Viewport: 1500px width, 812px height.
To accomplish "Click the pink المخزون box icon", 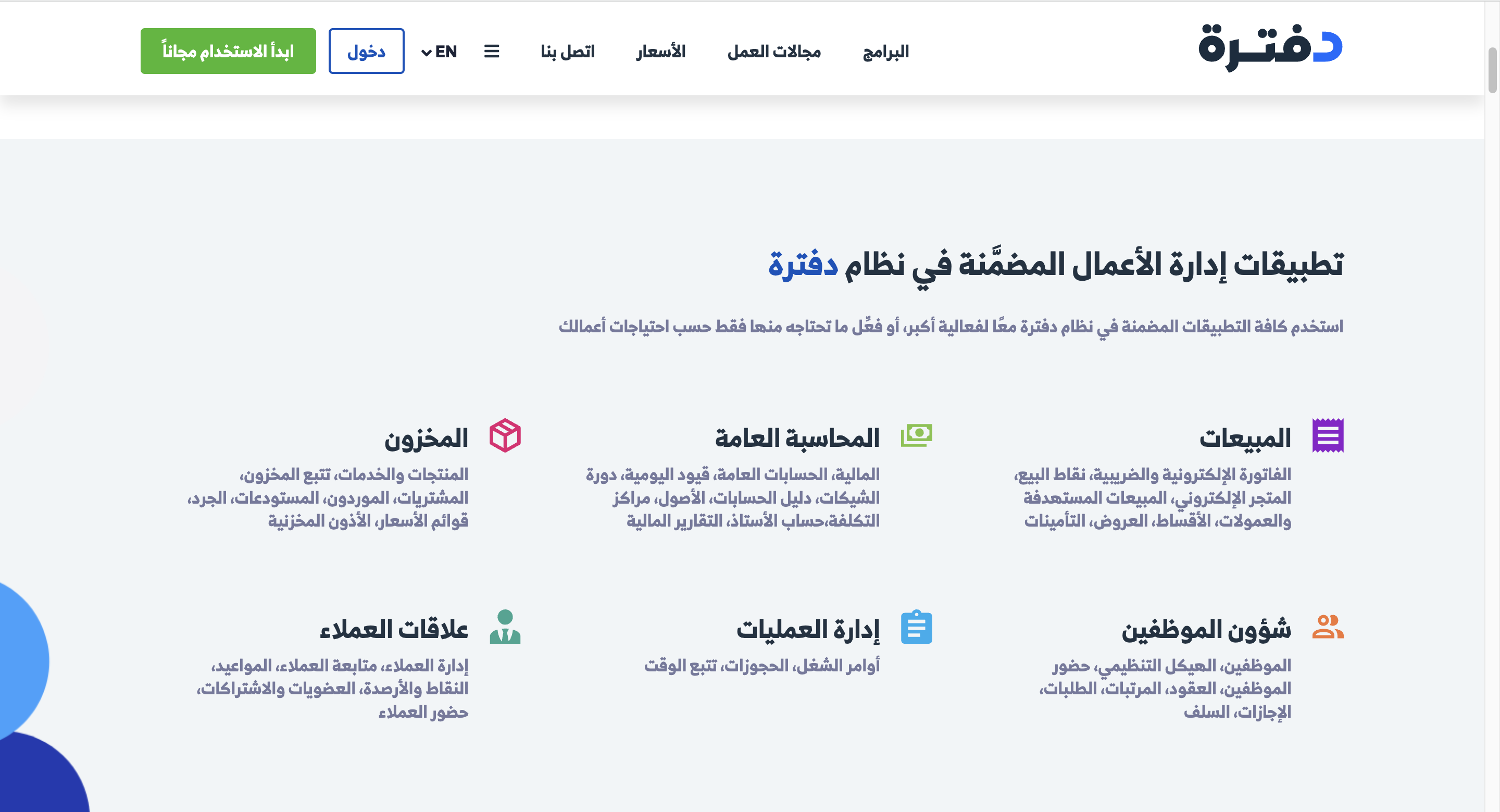I will [x=505, y=435].
